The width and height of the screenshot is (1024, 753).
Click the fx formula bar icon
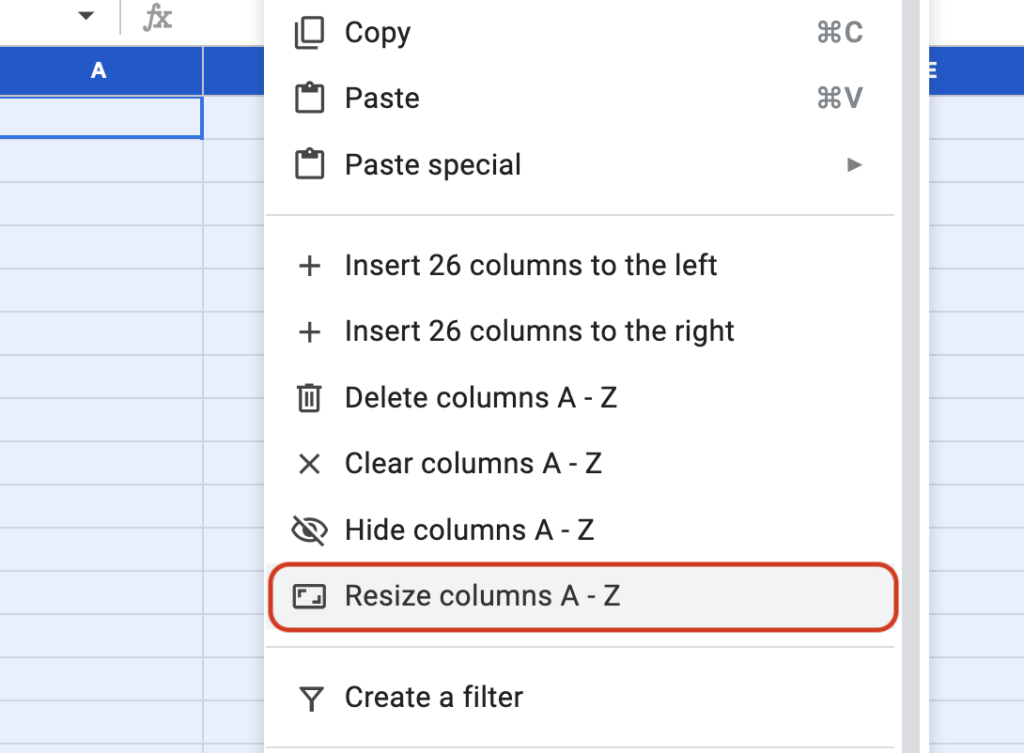[156, 17]
